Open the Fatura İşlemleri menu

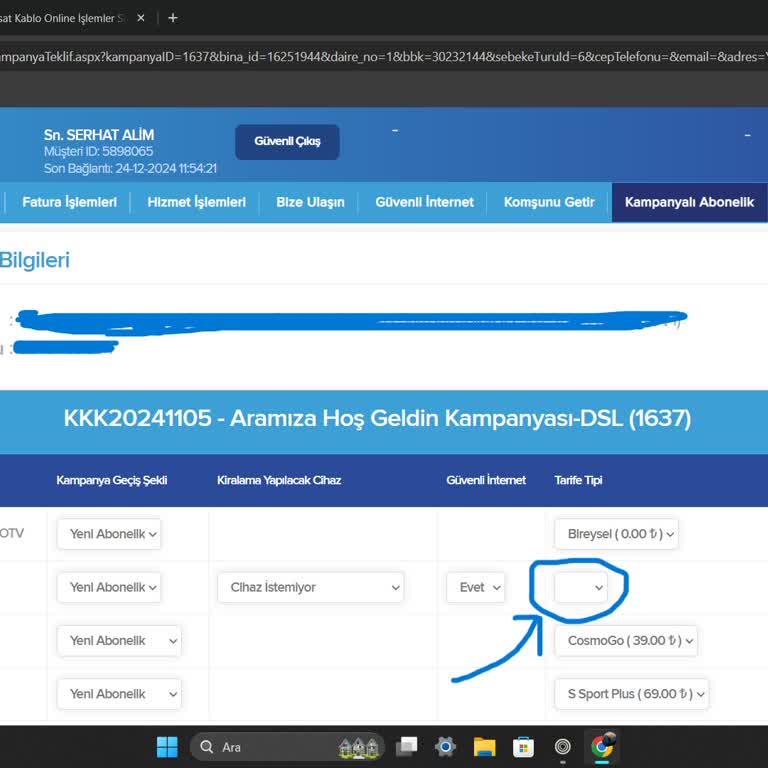click(70, 202)
